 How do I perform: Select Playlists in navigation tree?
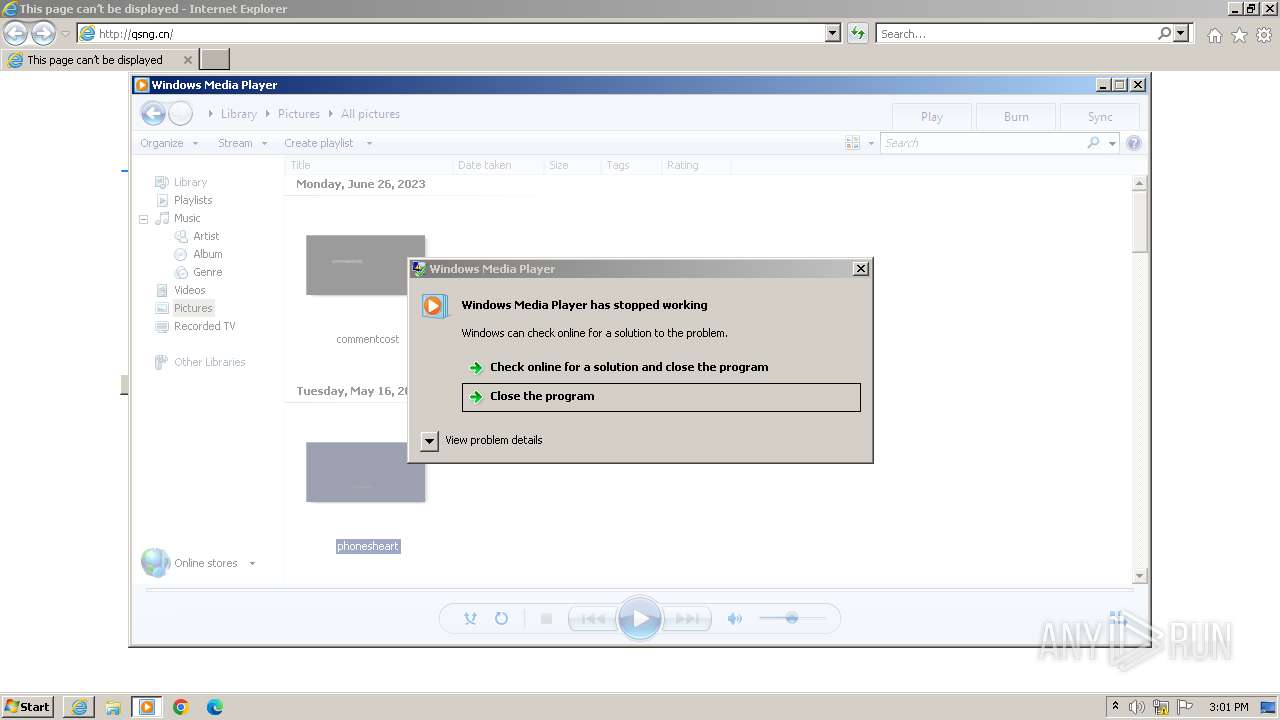(193, 200)
